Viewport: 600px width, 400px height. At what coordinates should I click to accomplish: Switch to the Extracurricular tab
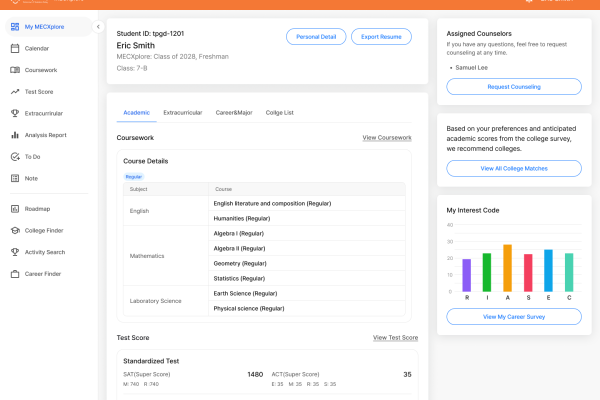click(x=183, y=113)
